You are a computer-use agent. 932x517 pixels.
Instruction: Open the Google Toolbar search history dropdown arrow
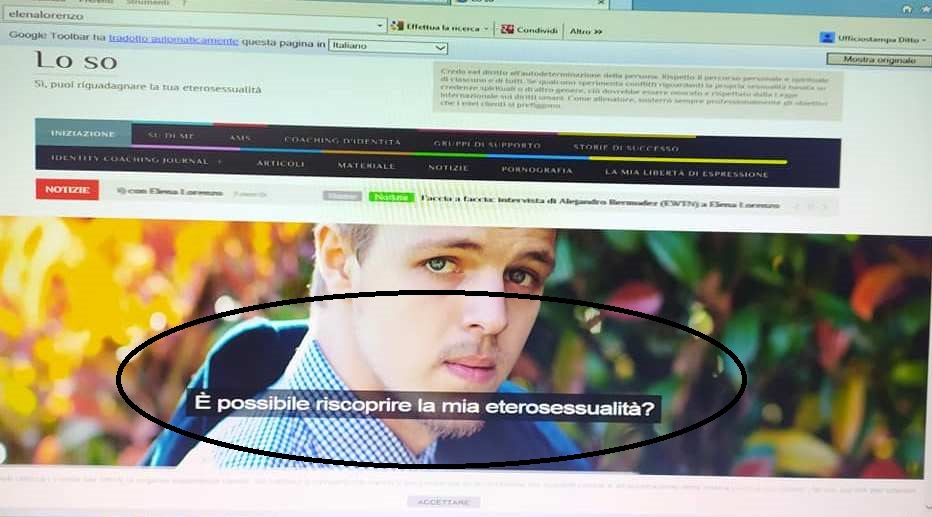pos(380,26)
